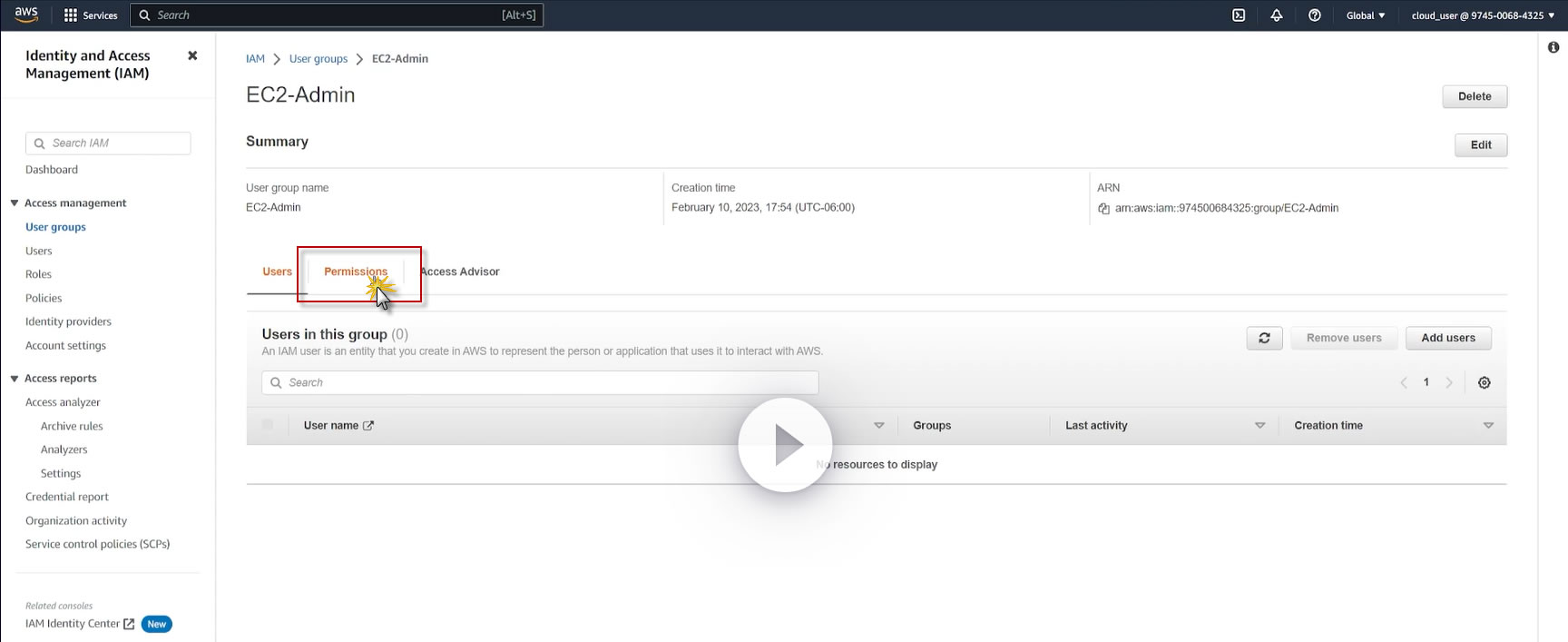Open the notifications bell
Viewport: 1568px width, 642px height.
point(1277,15)
